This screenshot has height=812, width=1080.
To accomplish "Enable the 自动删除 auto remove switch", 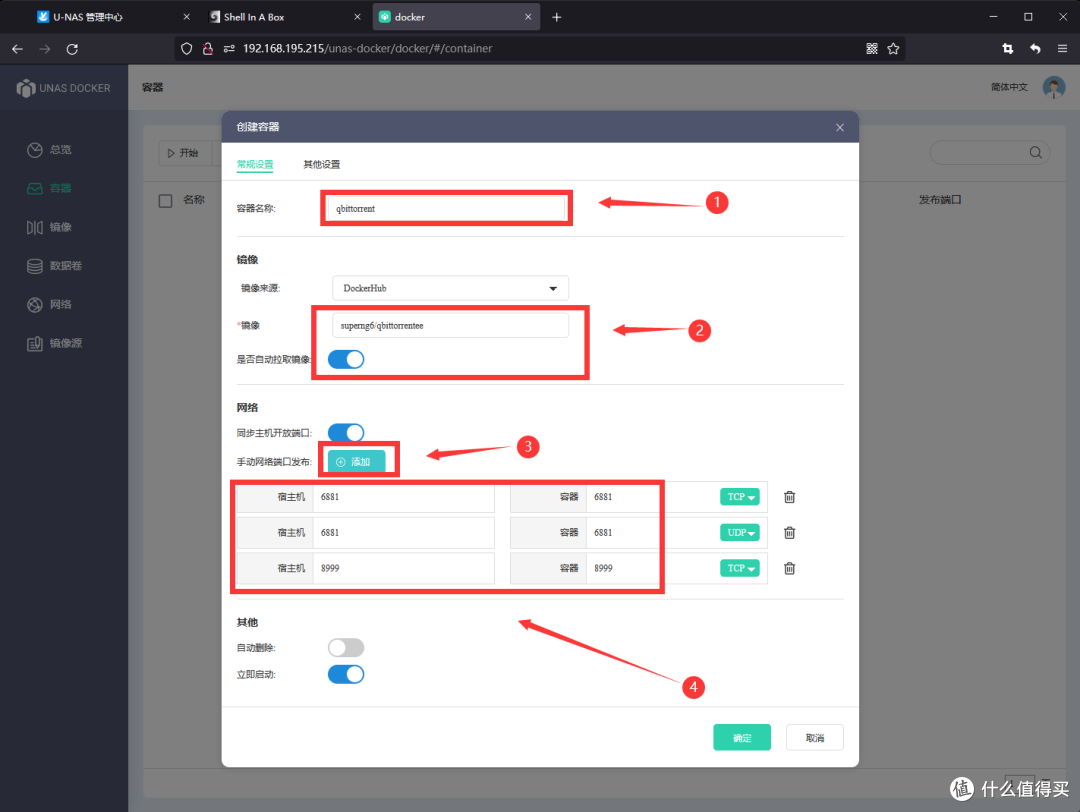I will (346, 648).
